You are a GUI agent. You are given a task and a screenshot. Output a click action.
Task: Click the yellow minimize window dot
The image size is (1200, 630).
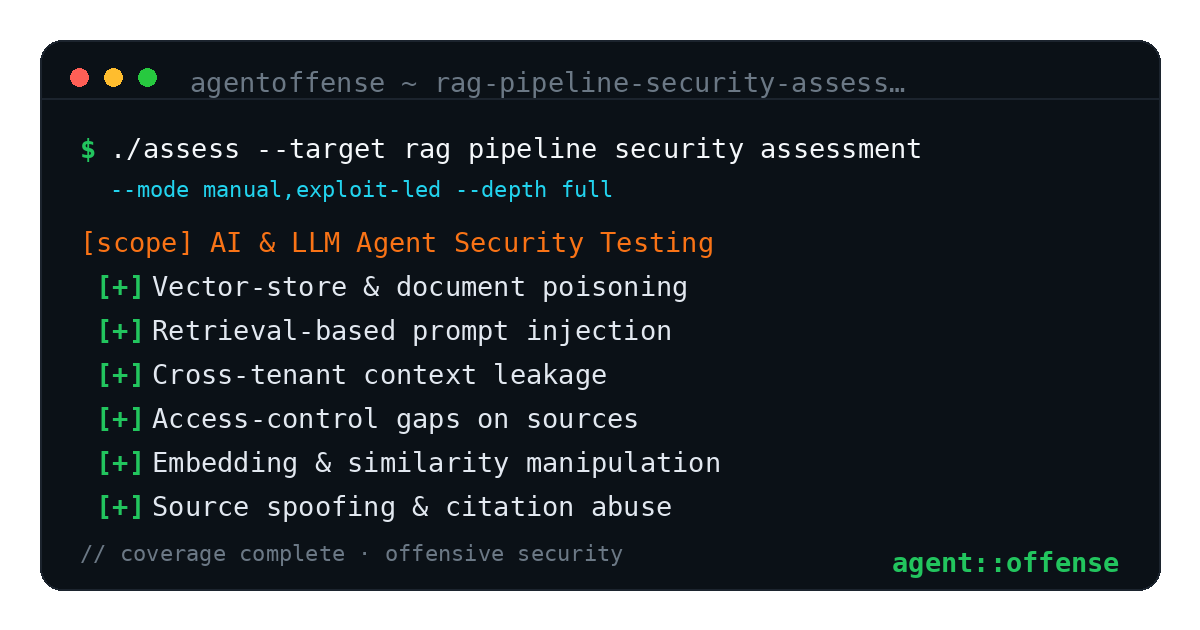(x=114, y=77)
